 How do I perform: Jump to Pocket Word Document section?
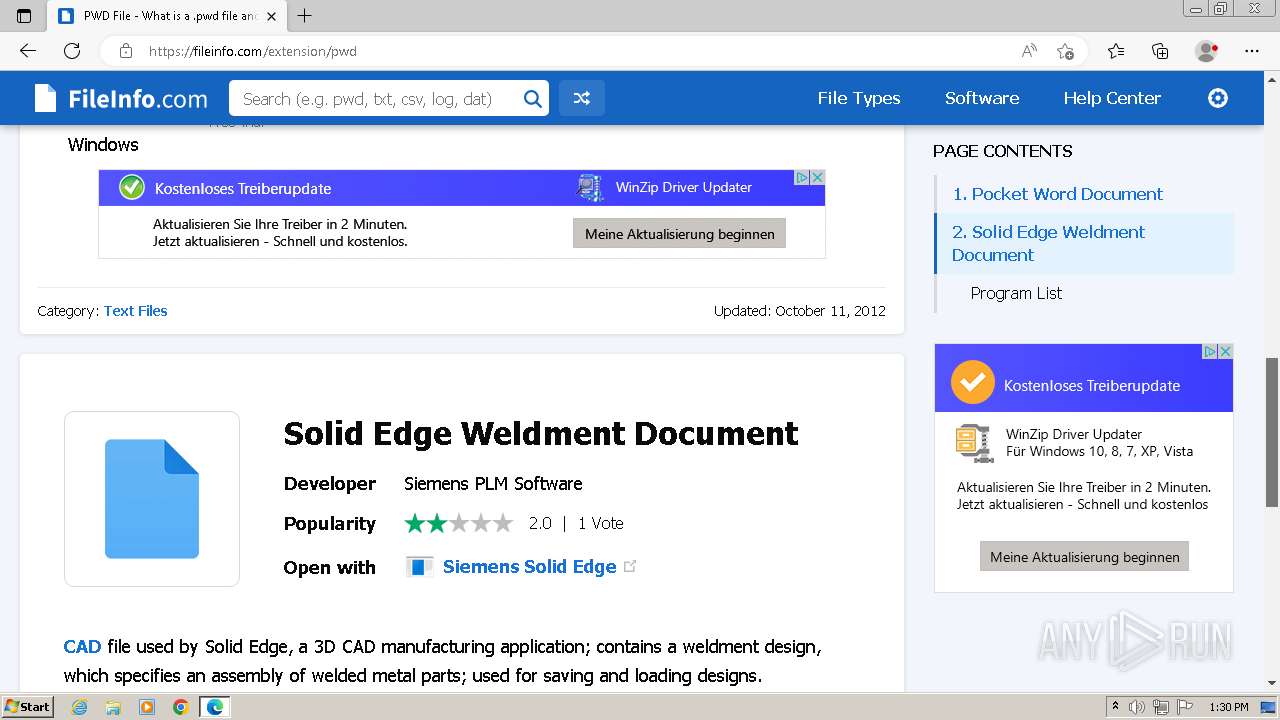pos(1057,194)
